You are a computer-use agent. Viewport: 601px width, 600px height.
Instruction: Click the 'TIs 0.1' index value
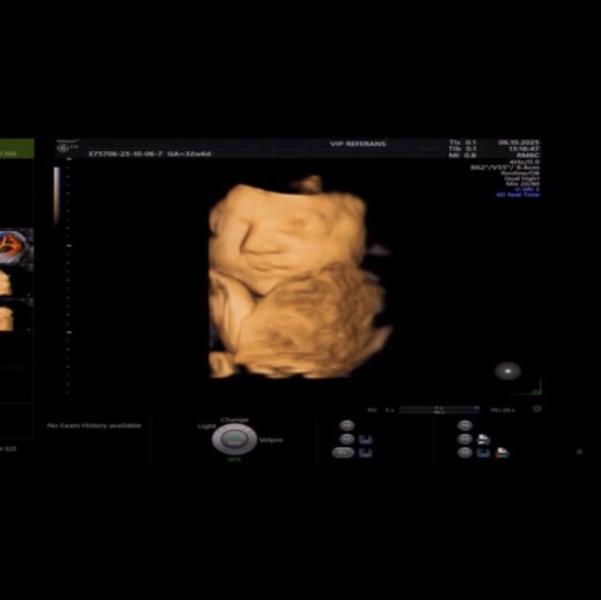tap(463, 142)
